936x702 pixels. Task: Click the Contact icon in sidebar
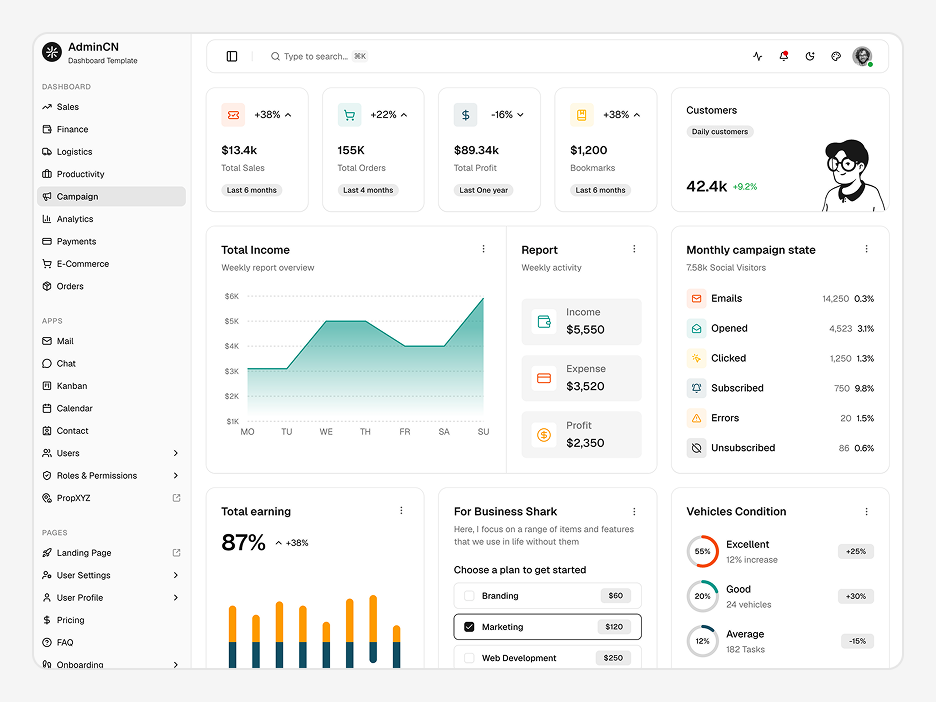tap(47, 430)
